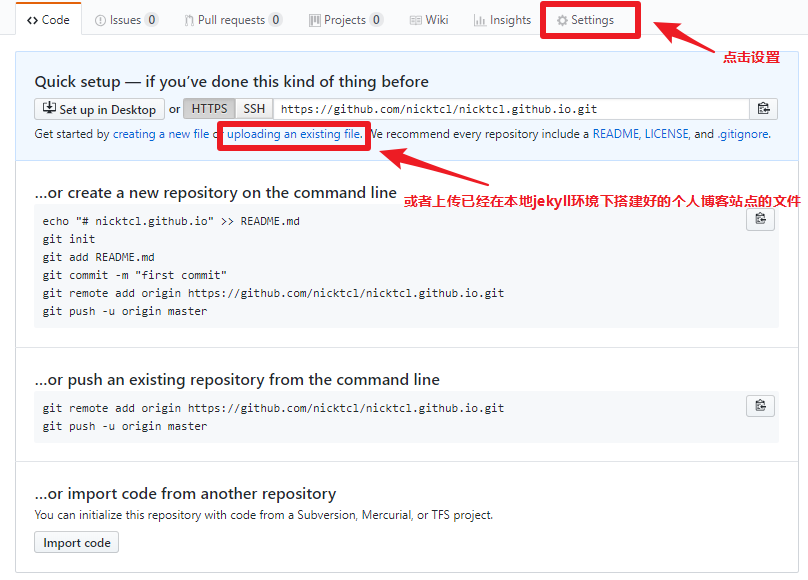
Task: Click the echo README.md command line
Action: tap(171, 221)
